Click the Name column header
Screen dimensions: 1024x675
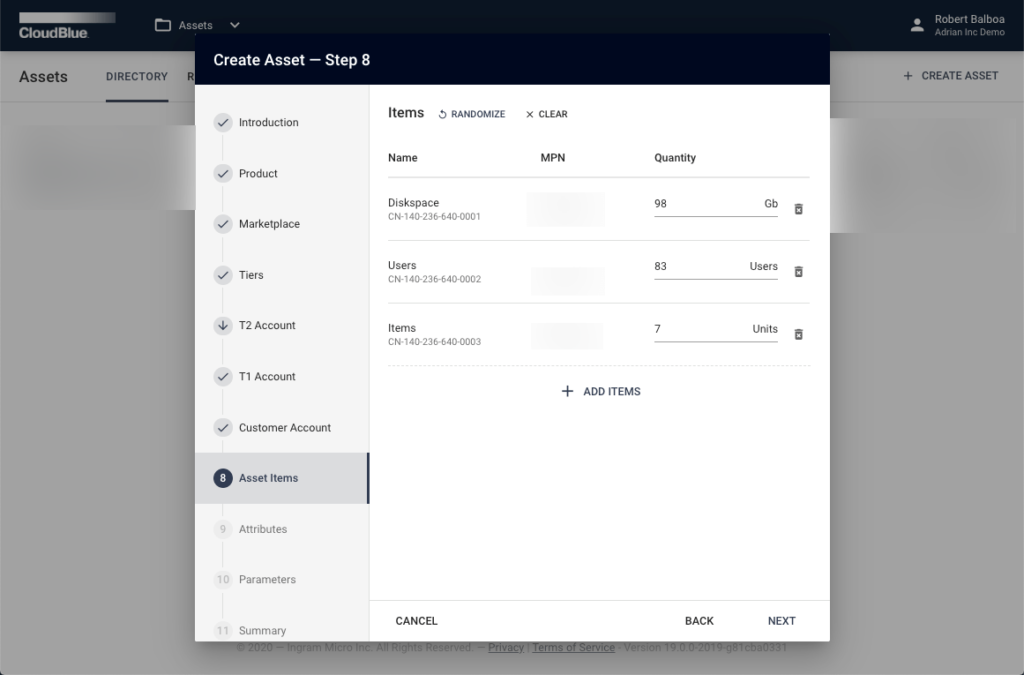click(x=402, y=157)
